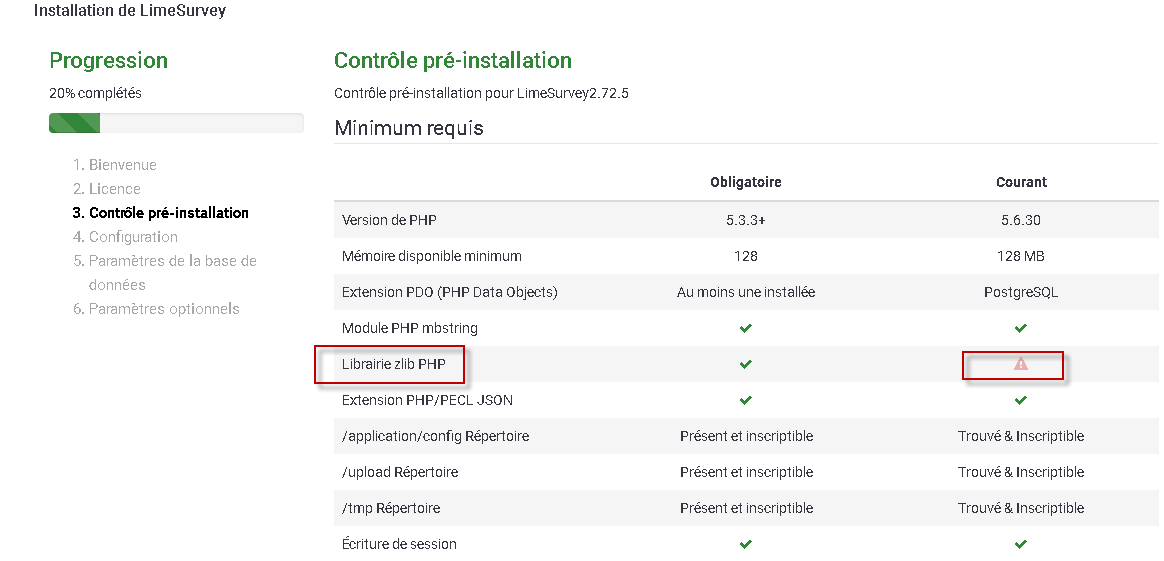Select the Contrôle pré-installation step
Image resolution: width=1164 pixels, height=561 pixels.
point(168,213)
